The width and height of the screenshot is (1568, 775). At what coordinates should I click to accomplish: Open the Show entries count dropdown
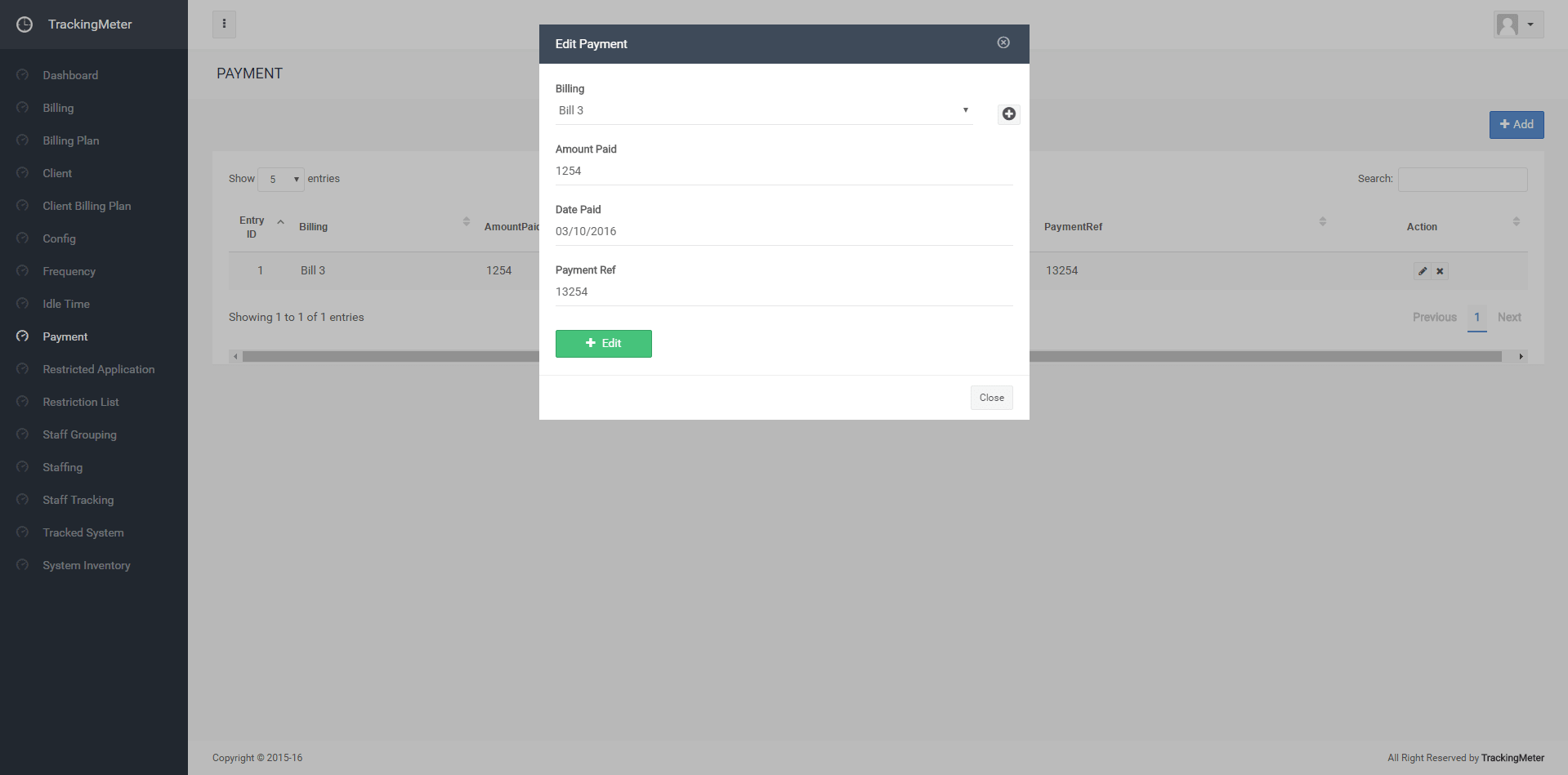[x=281, y=179]
